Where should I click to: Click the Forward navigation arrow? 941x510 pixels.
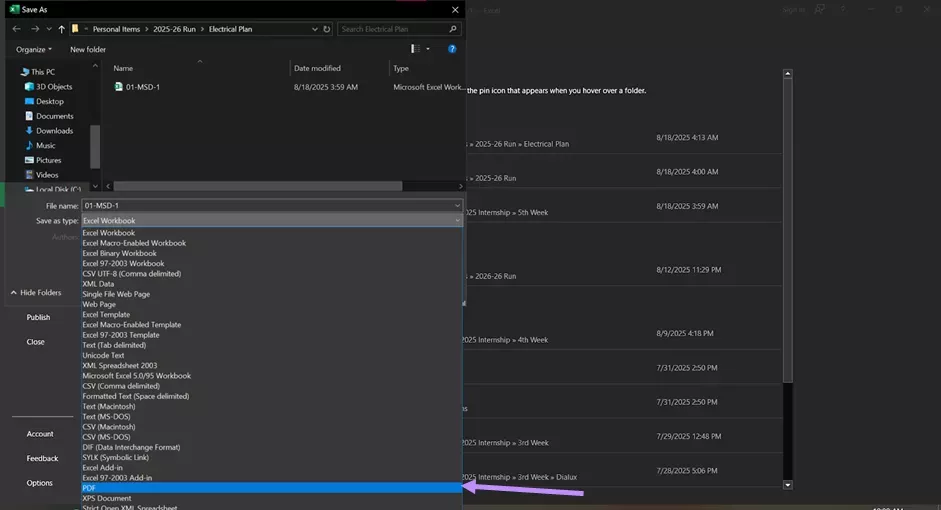click(35, 29)
